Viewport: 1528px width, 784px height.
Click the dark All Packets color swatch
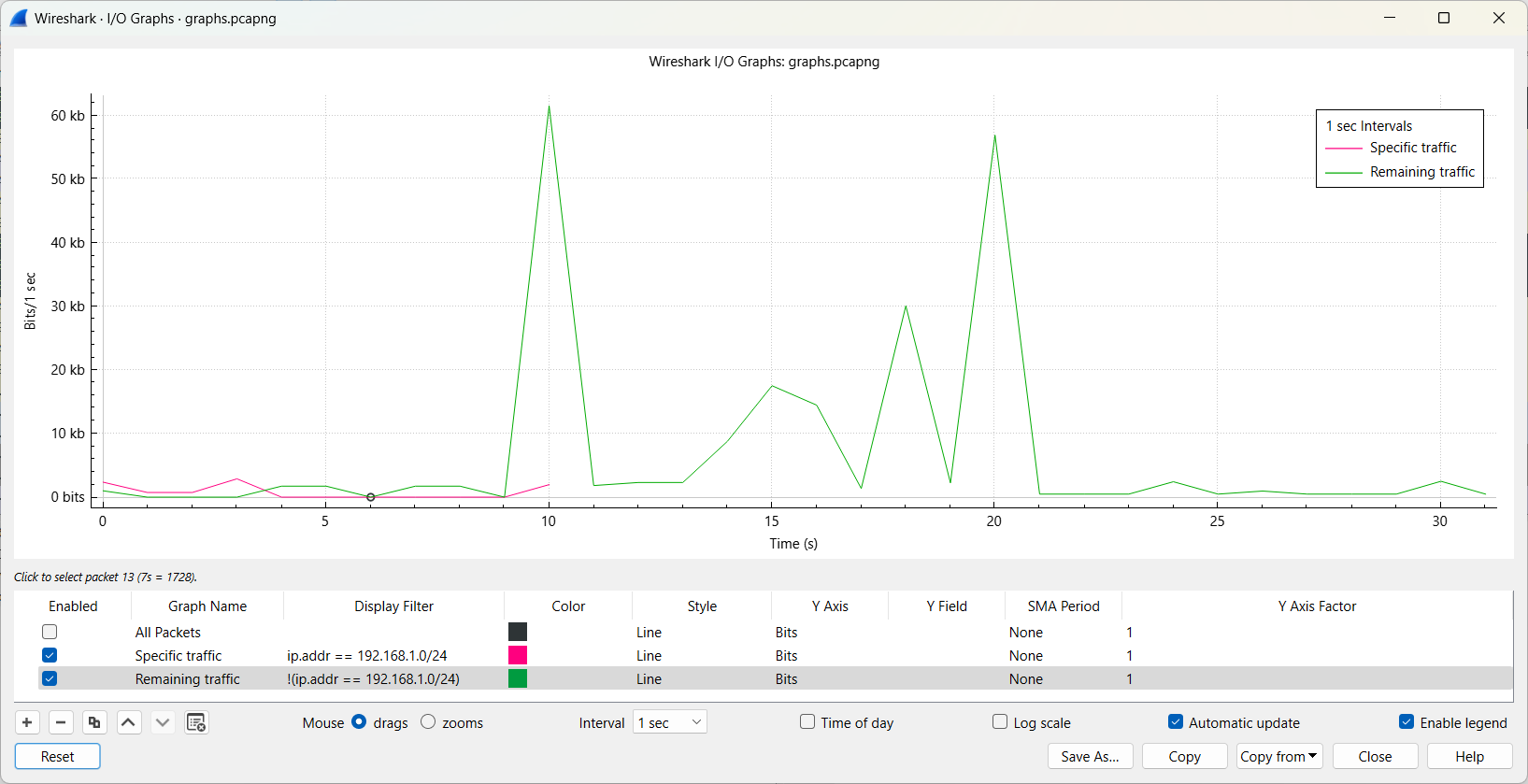point(518,633)
